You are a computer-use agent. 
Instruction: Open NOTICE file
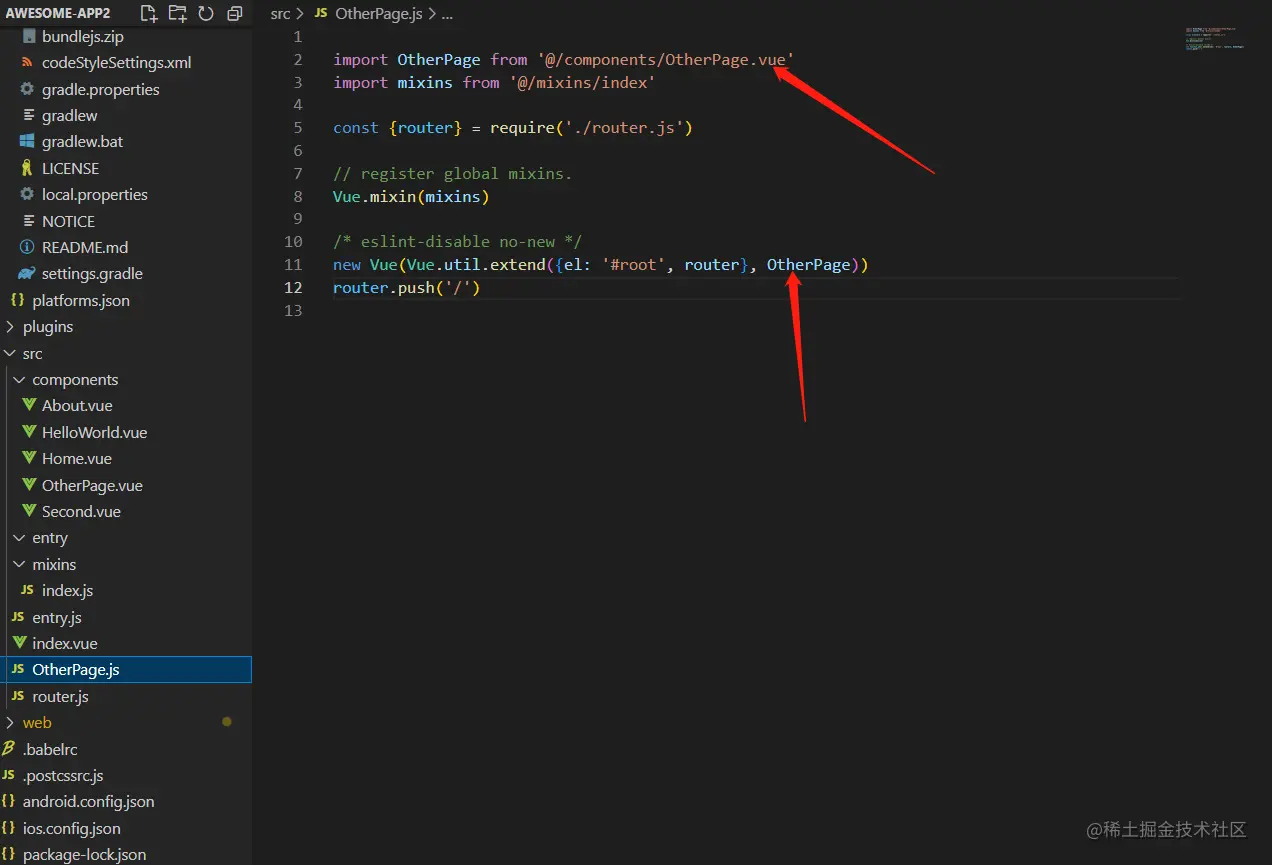[x=68, y=221]
